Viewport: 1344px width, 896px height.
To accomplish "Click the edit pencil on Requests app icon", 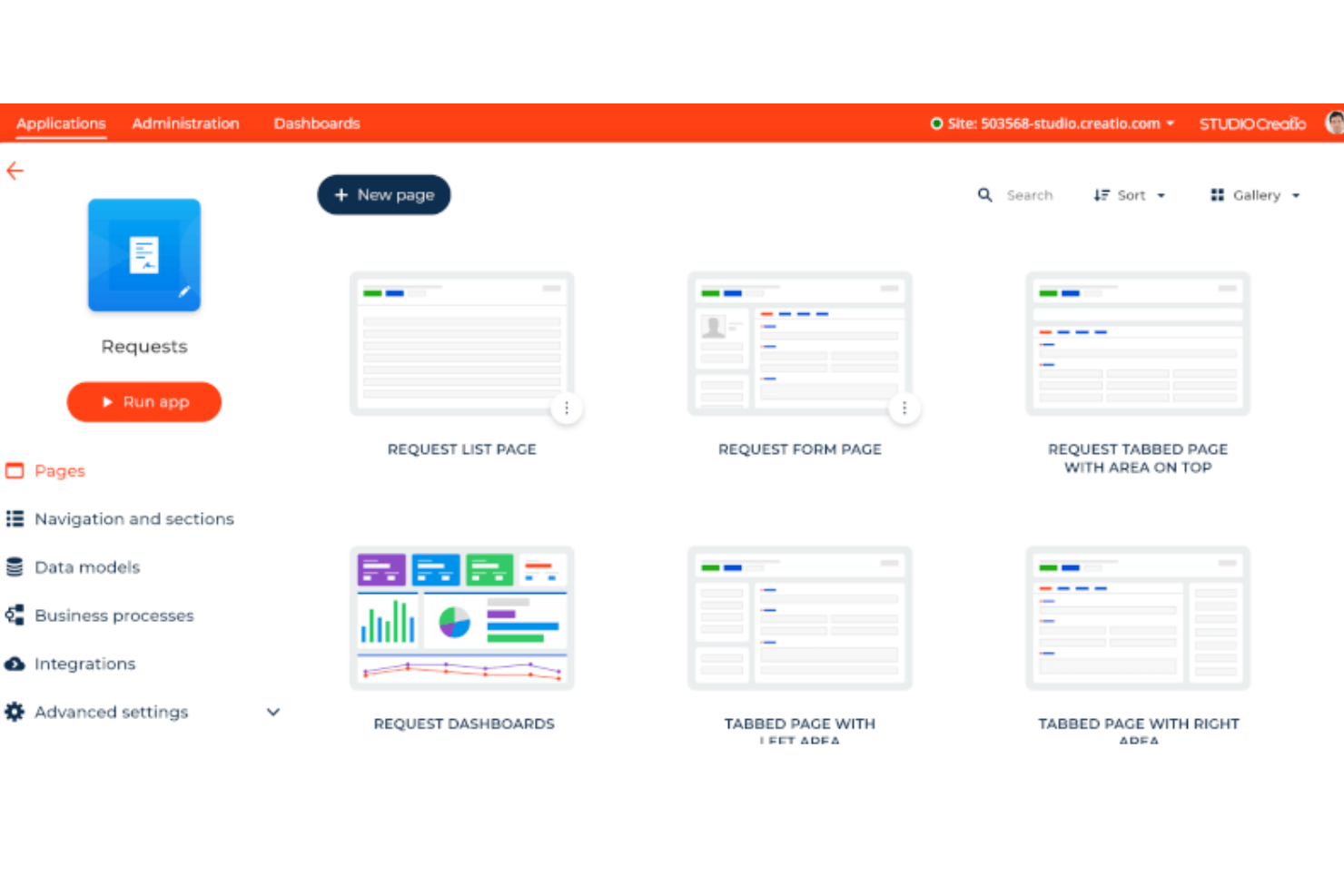I will pyautogui.click(x=184, y=292).
